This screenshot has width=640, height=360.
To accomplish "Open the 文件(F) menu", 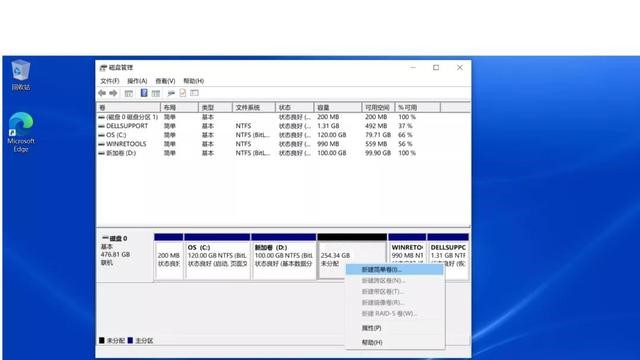I will tap(110, 81).
